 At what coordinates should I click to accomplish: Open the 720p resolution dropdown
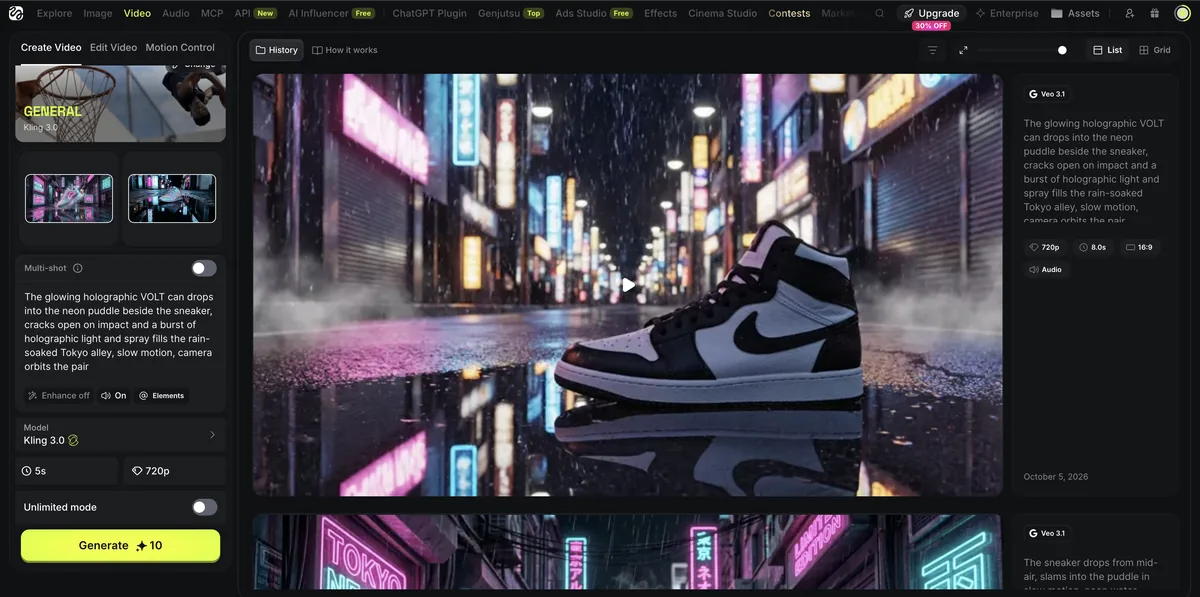coord(174,470)
